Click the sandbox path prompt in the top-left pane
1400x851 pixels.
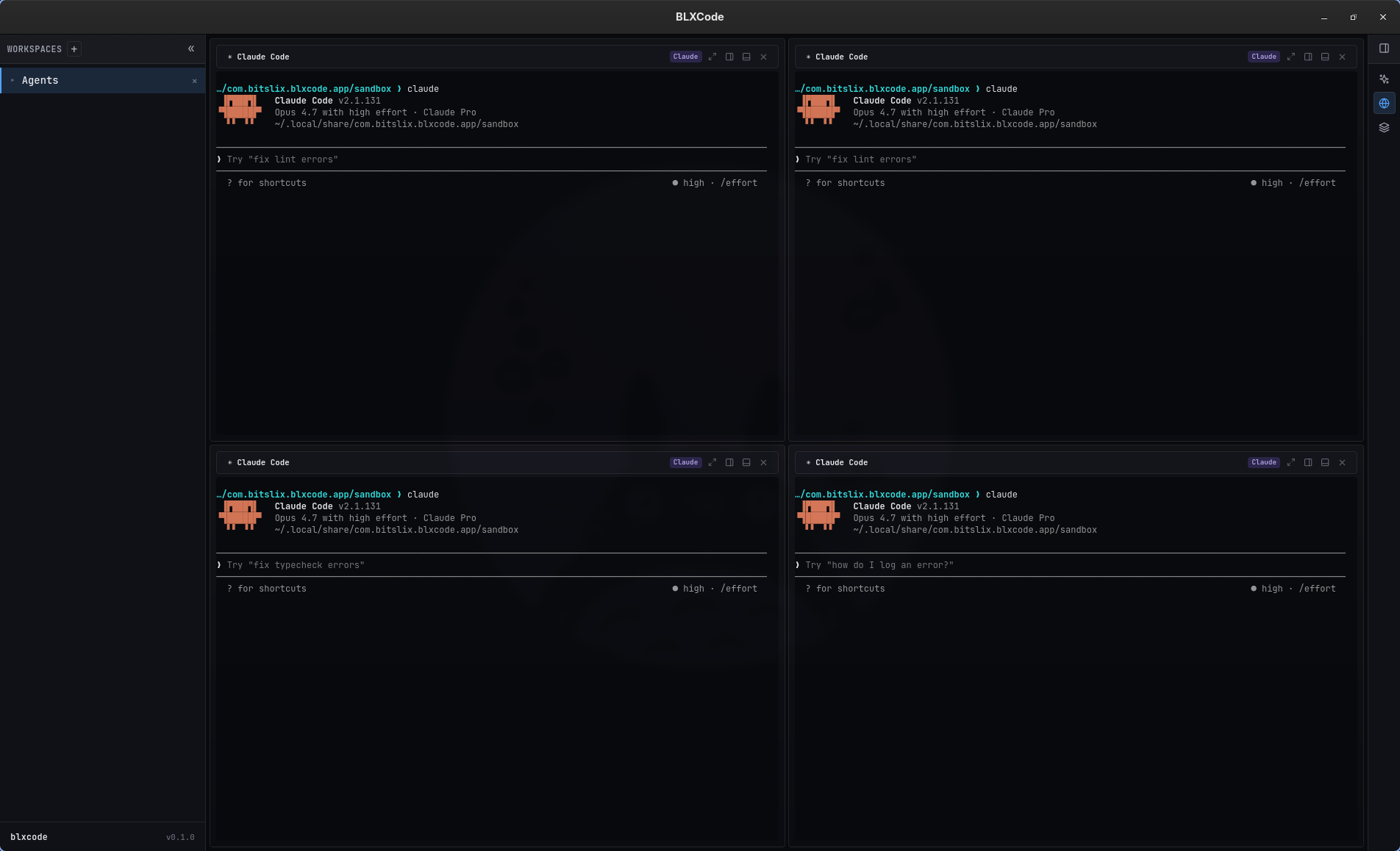click(304, 89)
